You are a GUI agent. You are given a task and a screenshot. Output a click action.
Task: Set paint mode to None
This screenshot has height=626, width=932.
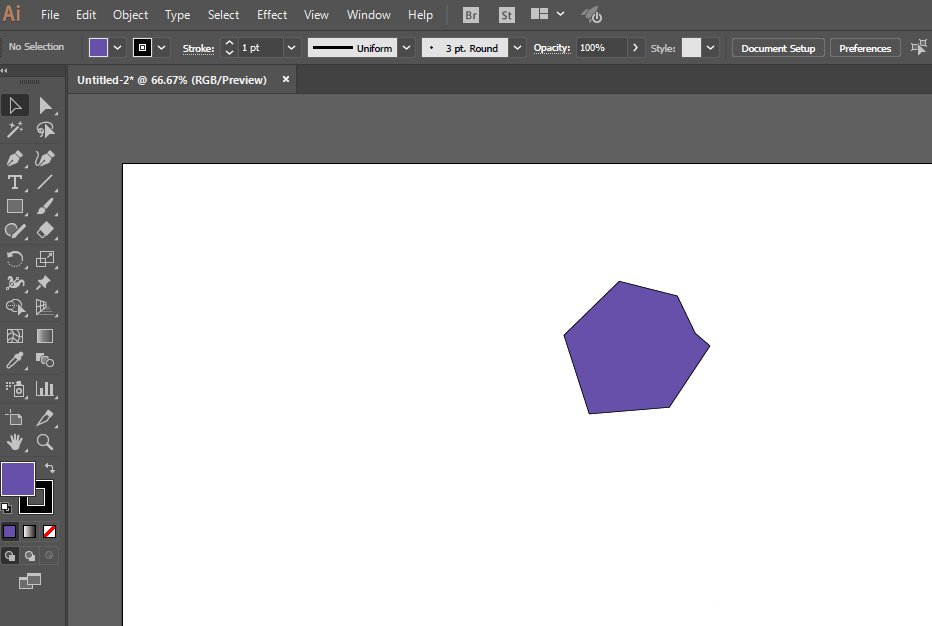point(49,531)
